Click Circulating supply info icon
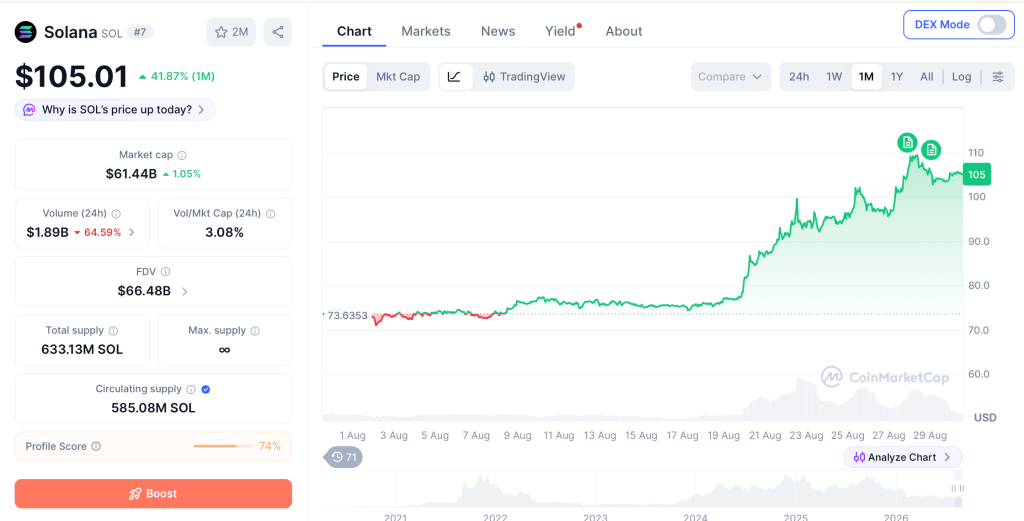The width and height of the screenshot is (1024, 521). (x=191, y=389)
